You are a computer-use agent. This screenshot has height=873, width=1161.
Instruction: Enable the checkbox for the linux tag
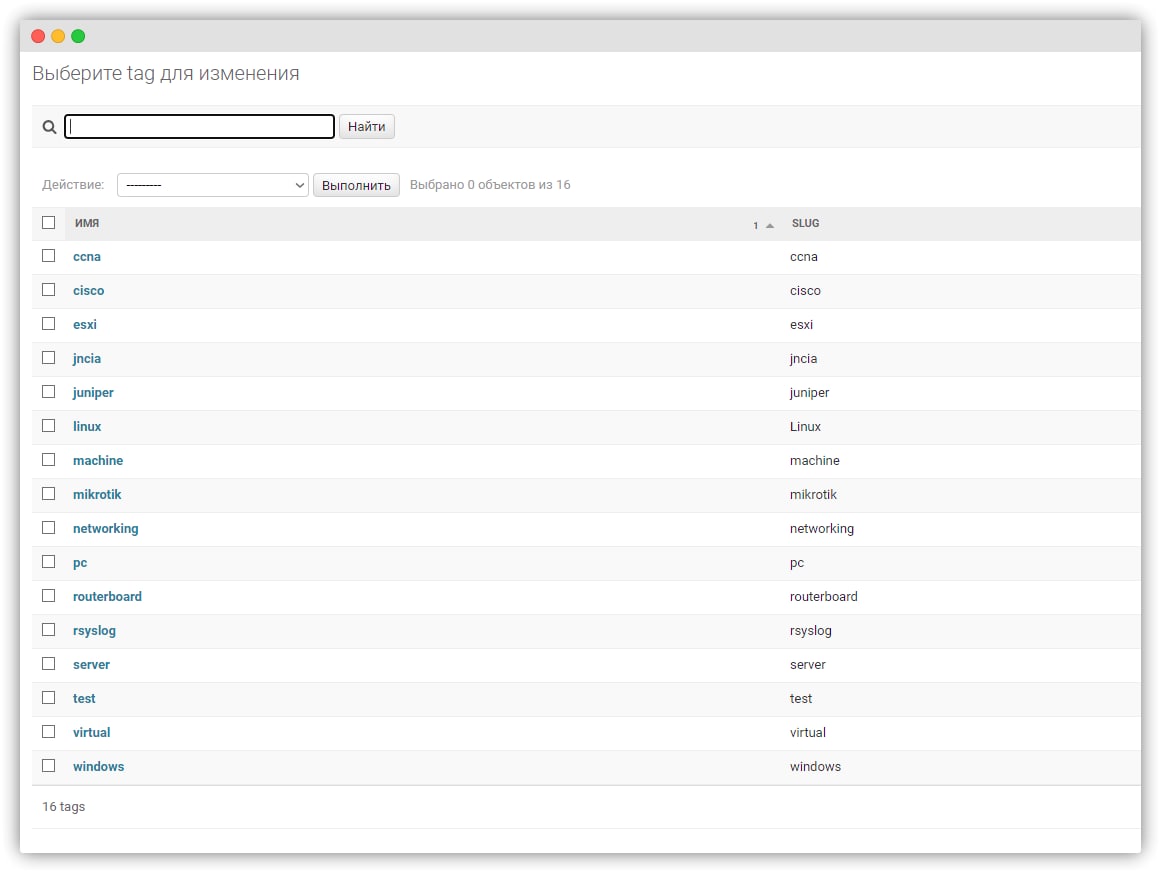pos(48,426)
